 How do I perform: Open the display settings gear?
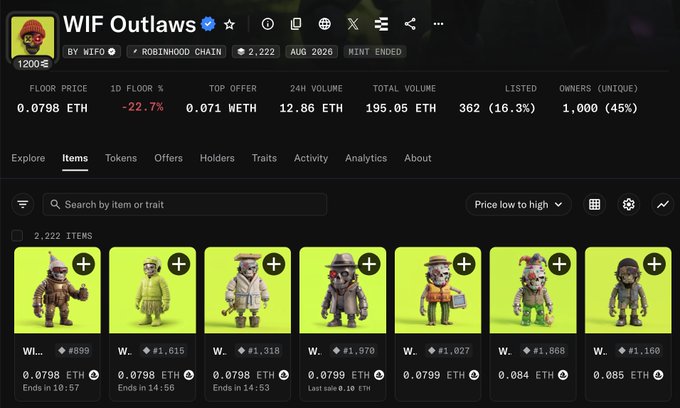(628, 204)
